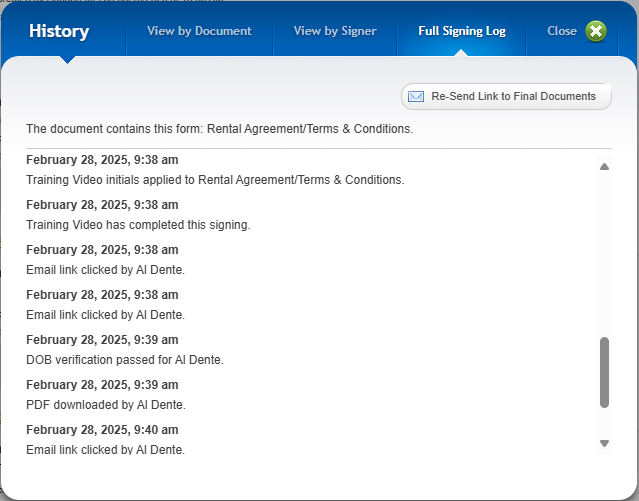The width and height of the screenshot is (639, 501).
Task: Select the text 'The document contains this form'
Action: (115, 129)
